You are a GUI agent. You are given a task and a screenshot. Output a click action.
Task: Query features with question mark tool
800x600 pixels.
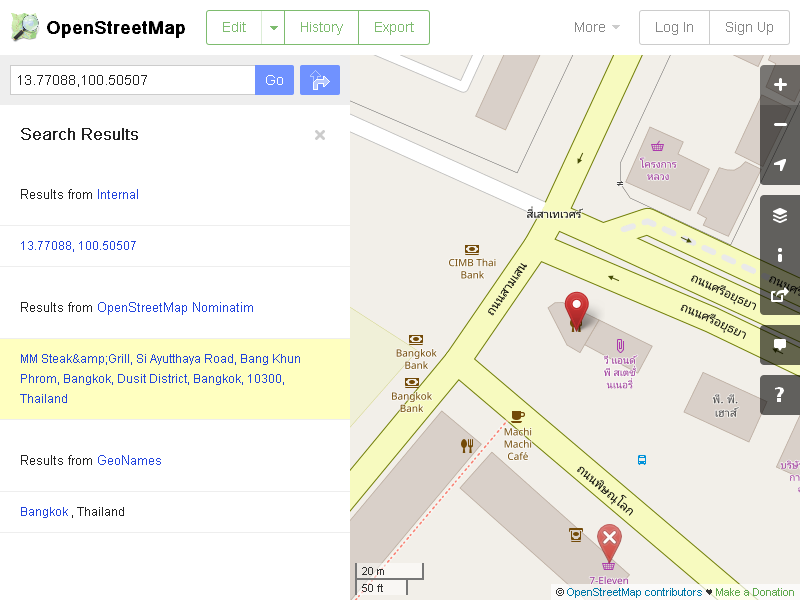pos(780,395)
